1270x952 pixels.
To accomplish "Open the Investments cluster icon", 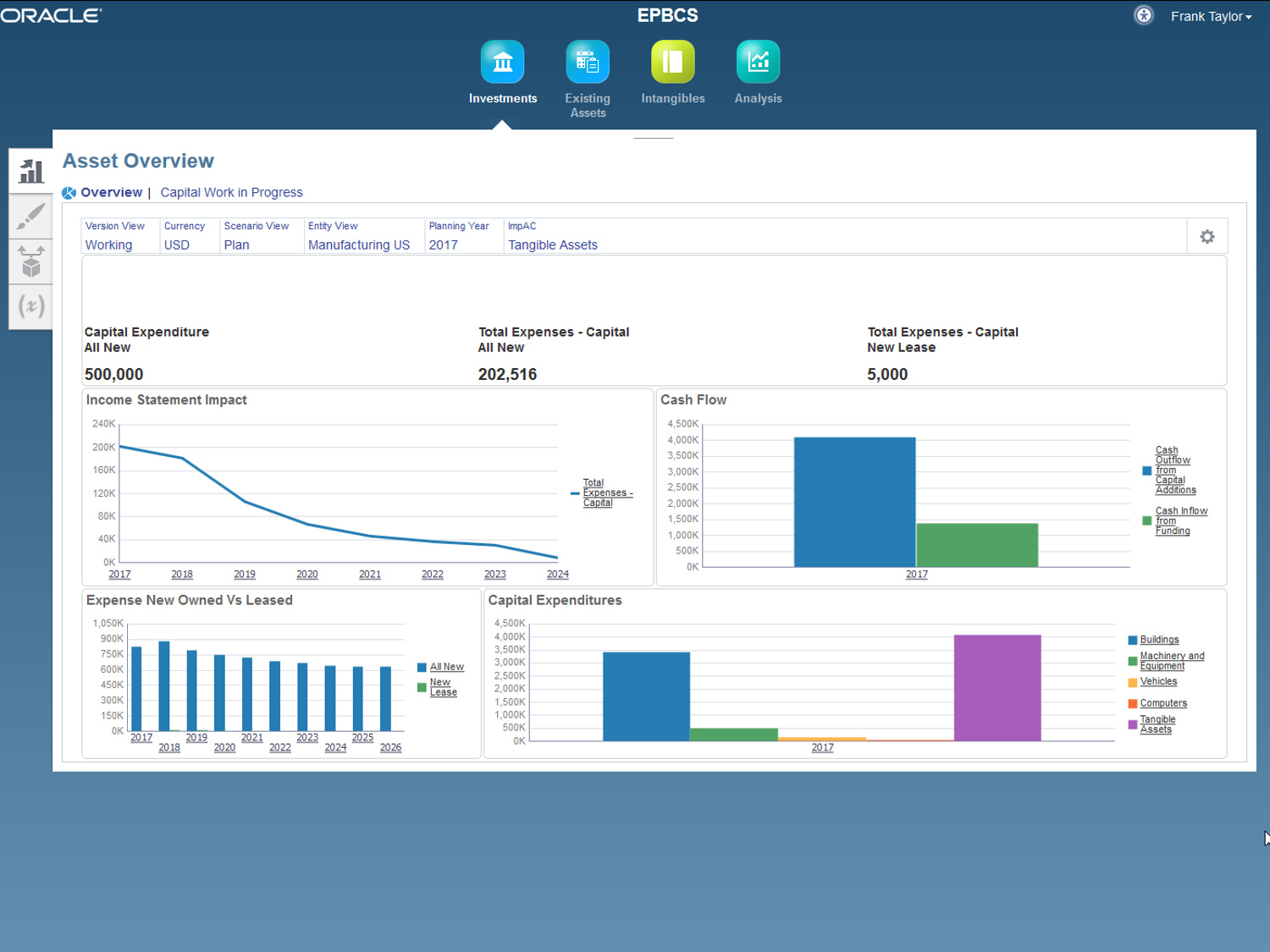I will [x=502, y=63].
